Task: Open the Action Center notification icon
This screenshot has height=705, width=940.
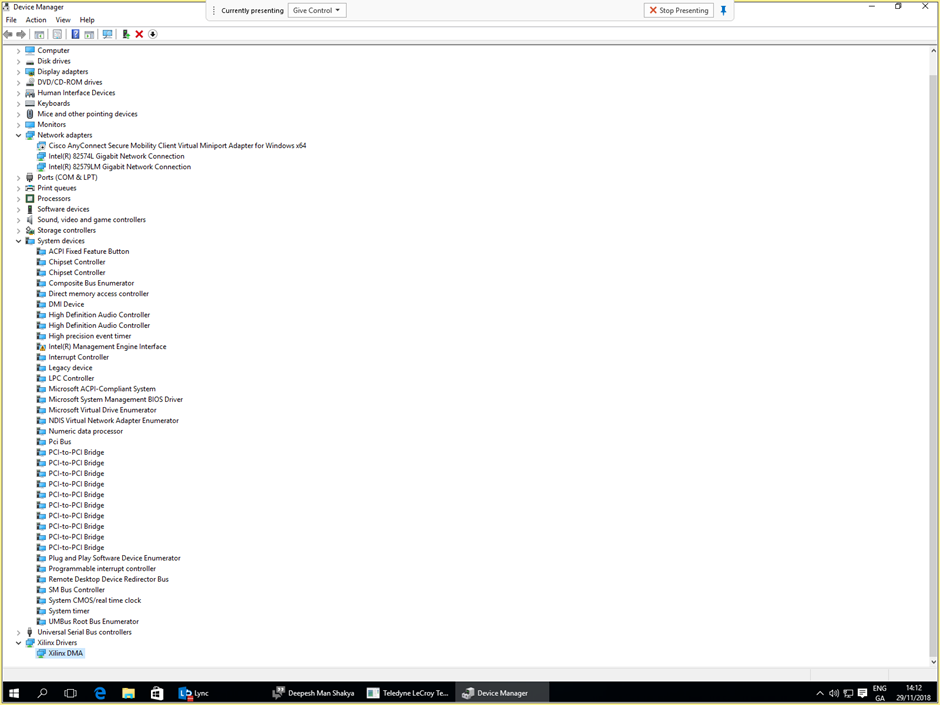Action: (863, 693)
